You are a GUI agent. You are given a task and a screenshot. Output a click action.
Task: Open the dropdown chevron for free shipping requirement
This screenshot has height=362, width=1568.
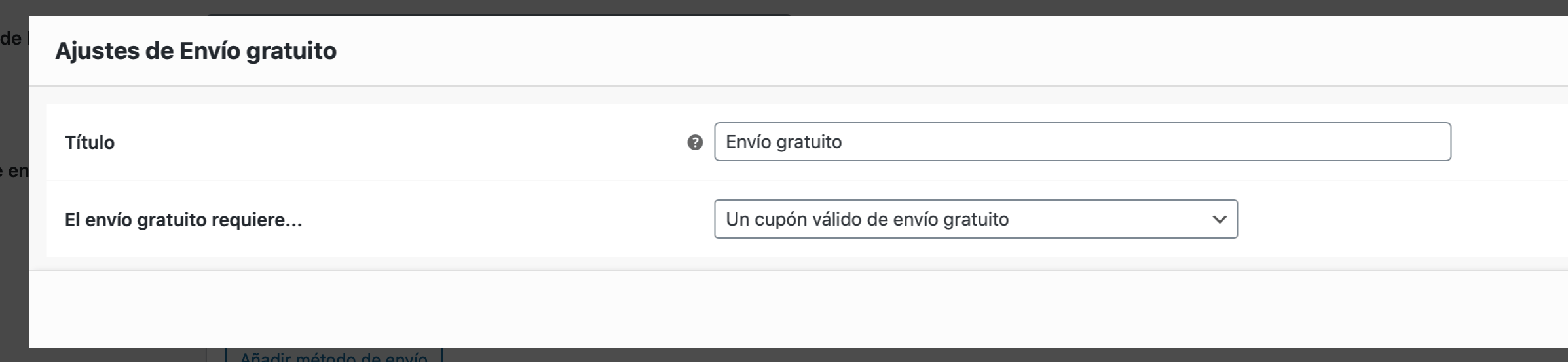coord(1219,220)
